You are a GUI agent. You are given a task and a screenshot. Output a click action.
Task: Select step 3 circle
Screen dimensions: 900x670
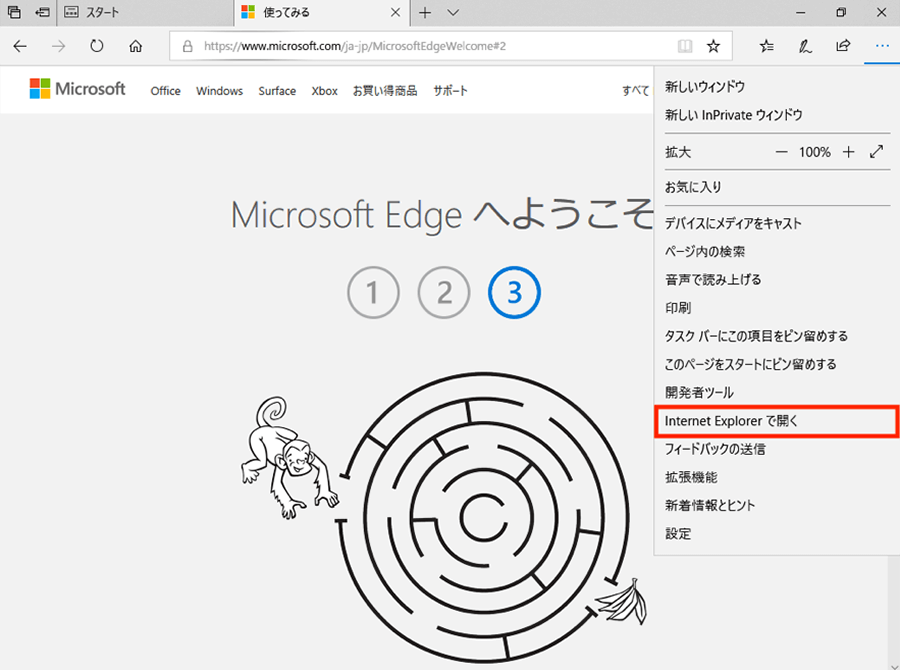[514, 292]
